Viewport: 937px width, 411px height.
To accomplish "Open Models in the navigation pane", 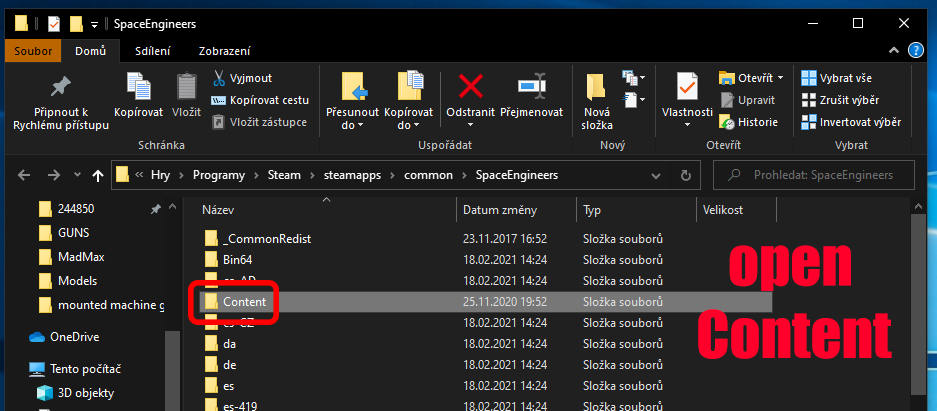I will [x=77, y=281].
